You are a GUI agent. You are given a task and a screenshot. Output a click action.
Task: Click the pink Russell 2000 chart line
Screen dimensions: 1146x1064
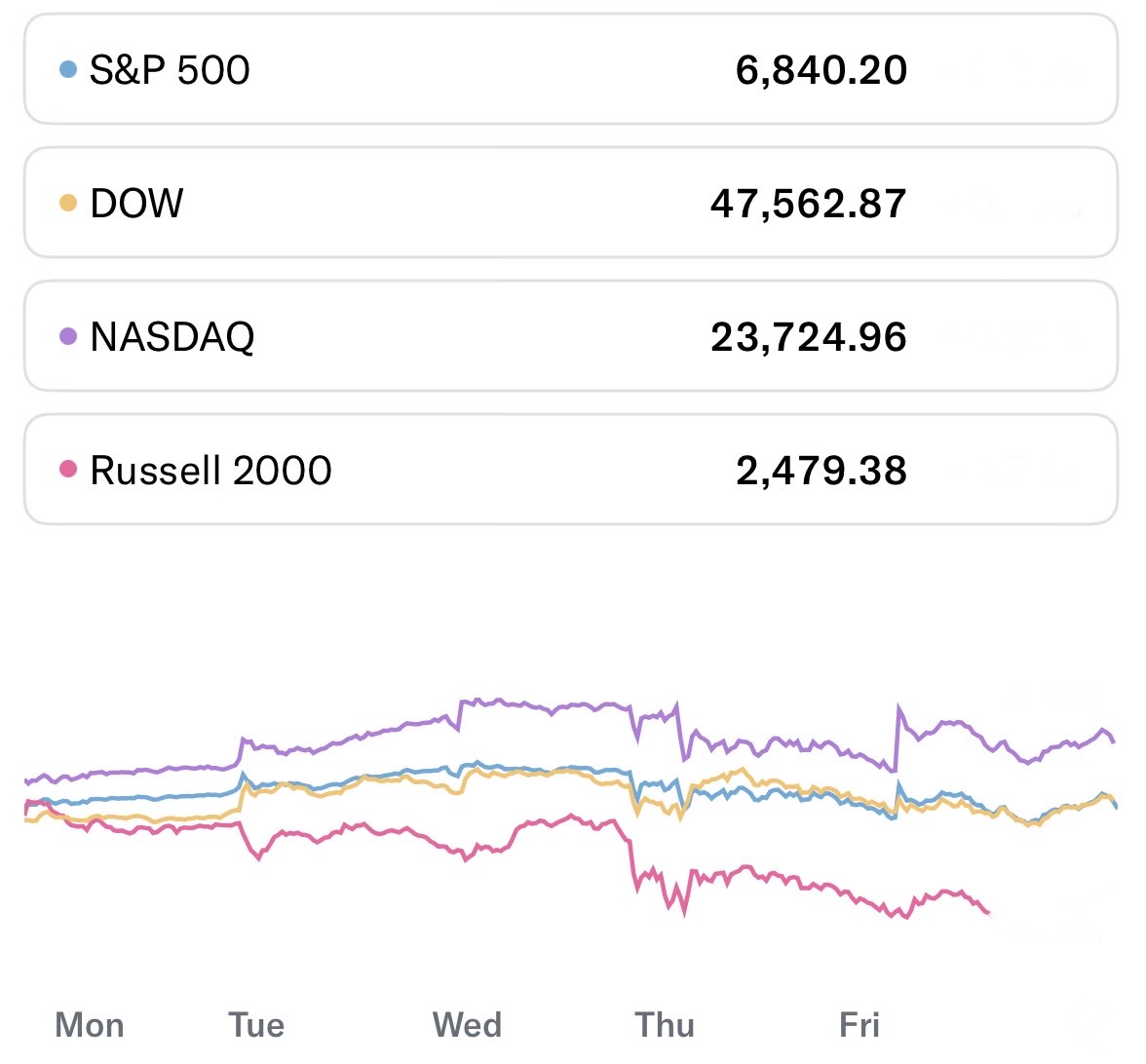390,831
